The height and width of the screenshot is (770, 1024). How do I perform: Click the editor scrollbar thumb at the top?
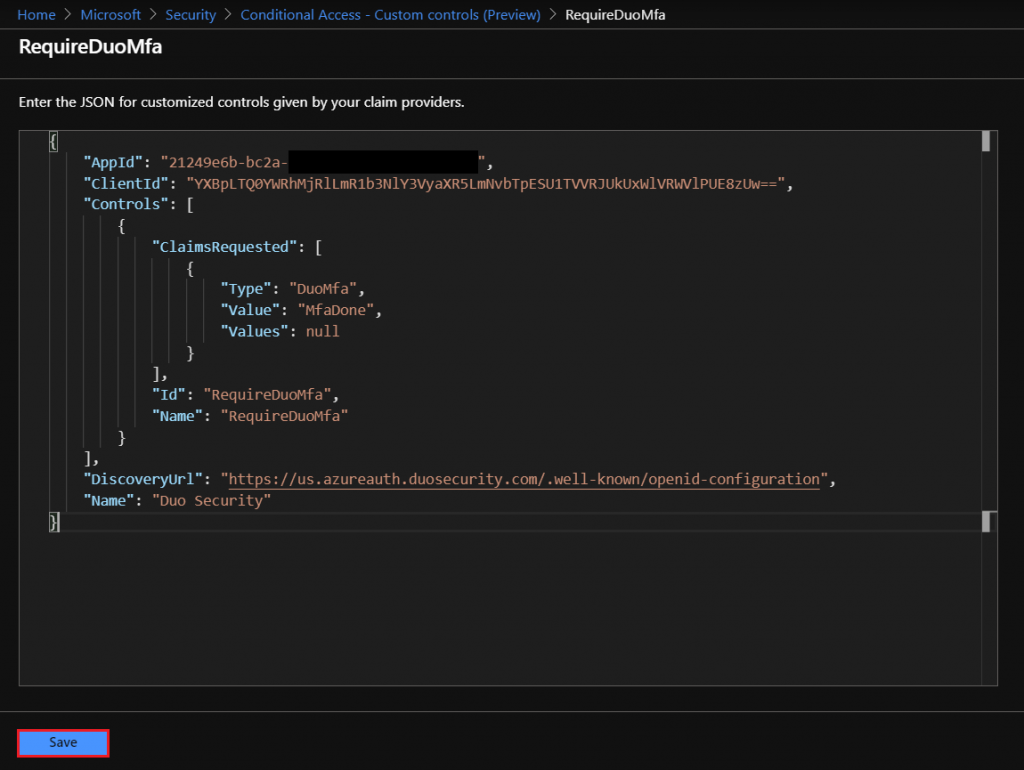(985, 141)
